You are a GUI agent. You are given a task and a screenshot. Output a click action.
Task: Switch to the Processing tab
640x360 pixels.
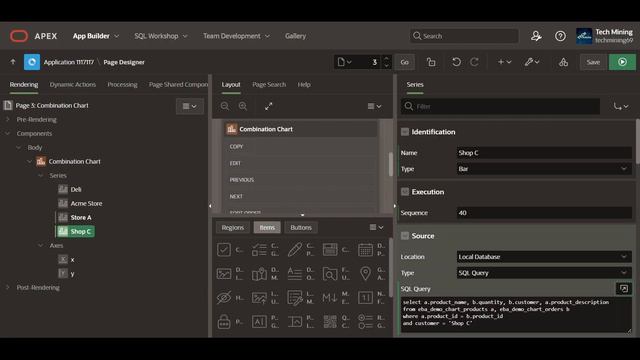pos(122,84)
